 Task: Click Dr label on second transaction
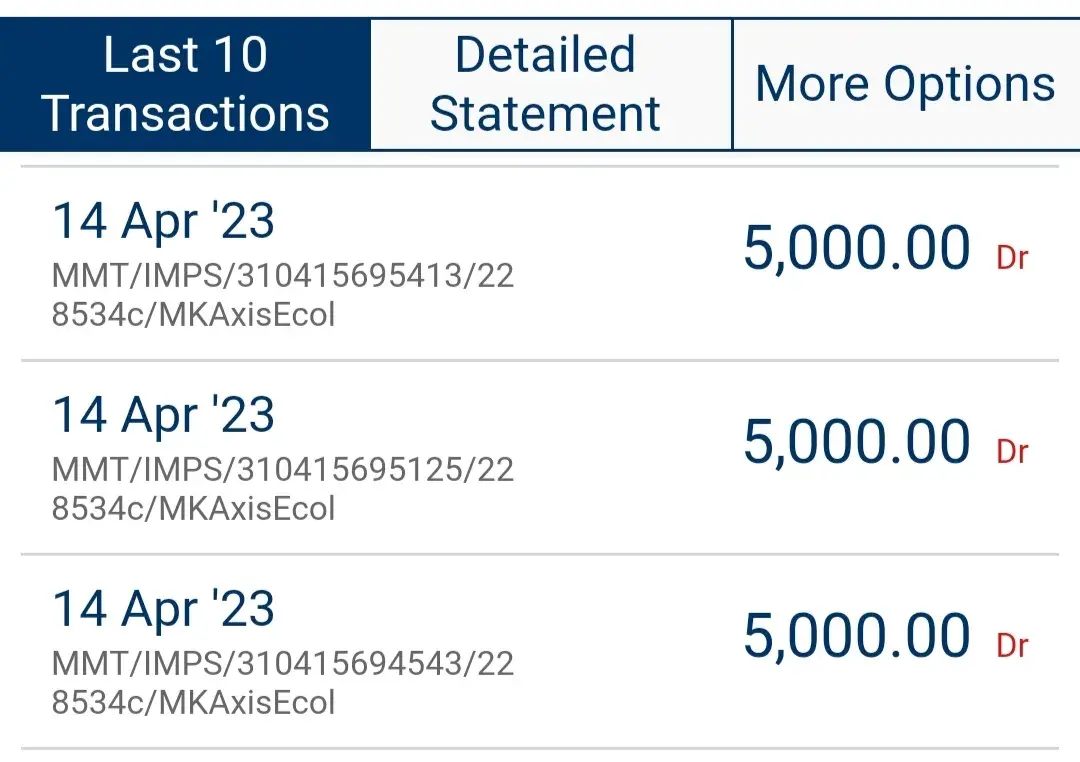point(1012,452)
